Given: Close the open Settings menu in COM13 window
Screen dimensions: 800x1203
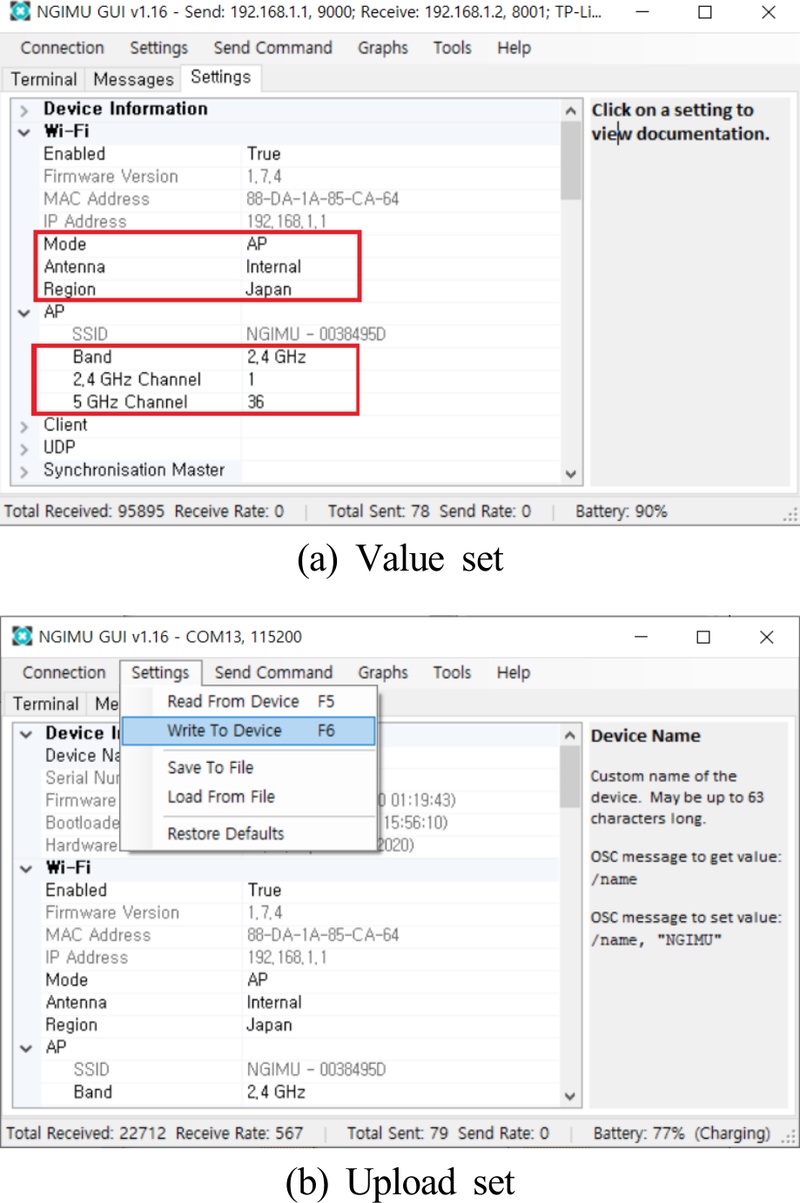Looking at the screenshot, I should click(160, 673).
